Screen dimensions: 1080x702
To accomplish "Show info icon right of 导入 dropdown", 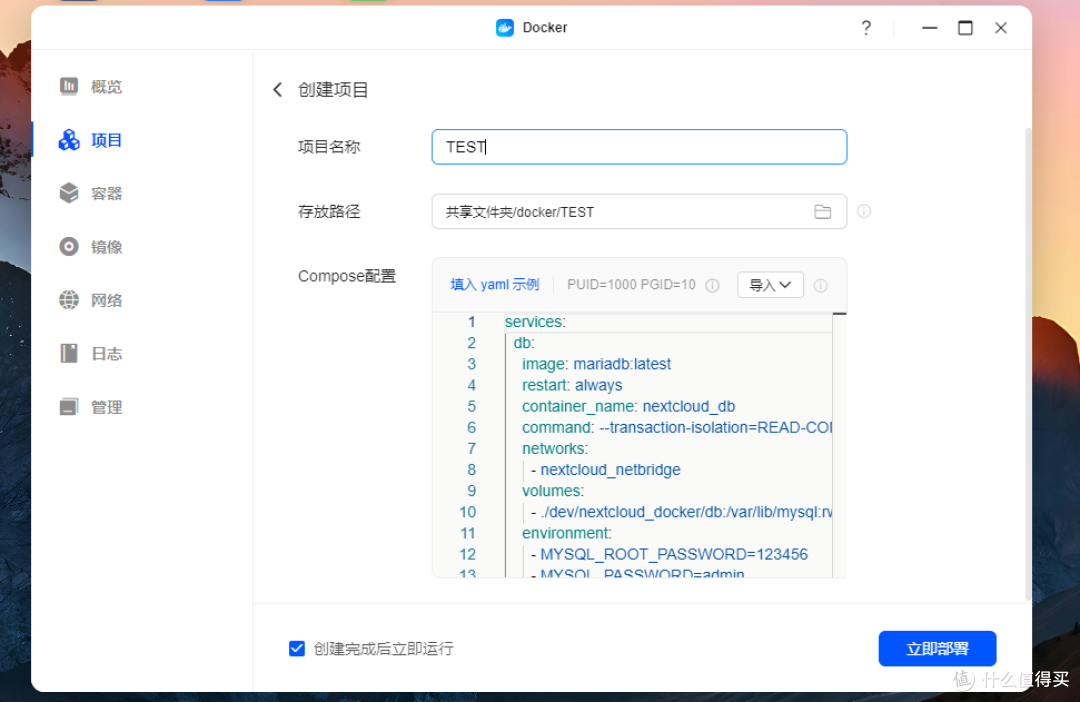I will tap(820, 285).
